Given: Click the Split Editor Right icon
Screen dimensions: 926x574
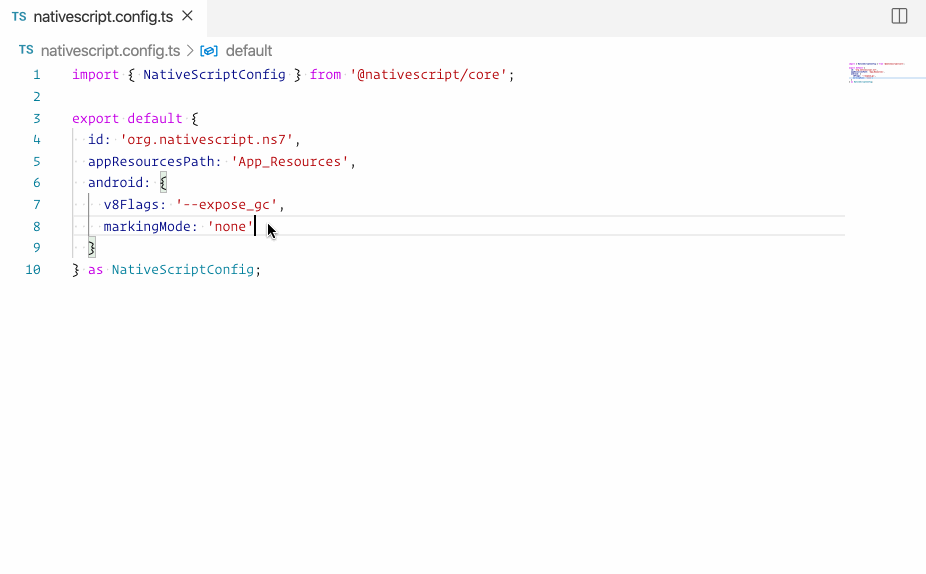Looking at the screenshot, I should click(899, 16).
